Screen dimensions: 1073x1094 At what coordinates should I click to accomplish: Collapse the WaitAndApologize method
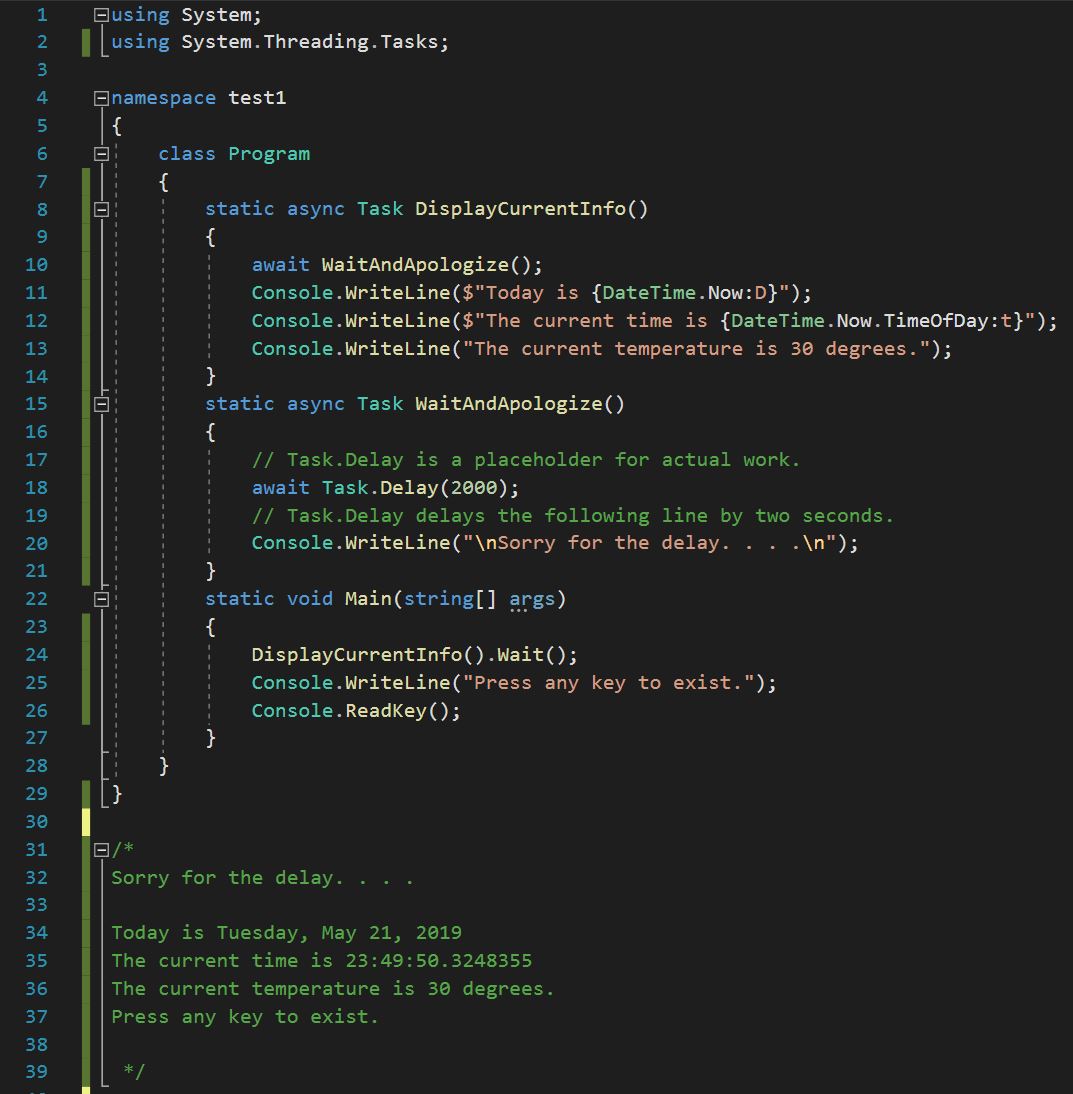(x=101, y=404)
